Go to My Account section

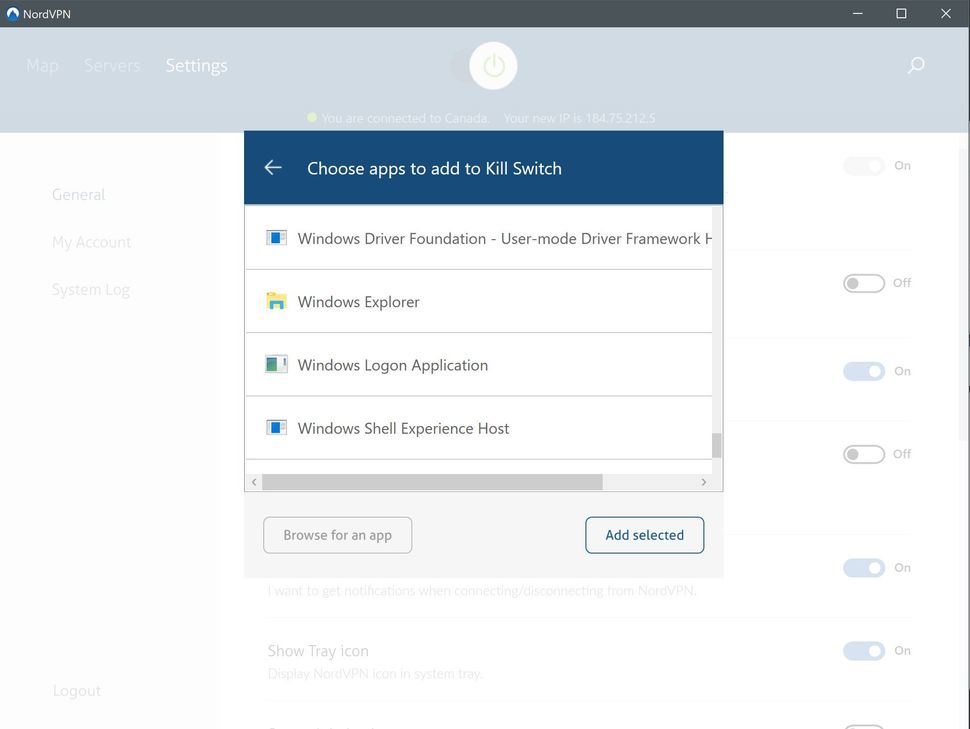pyautogui.click(x=91, y=241)
